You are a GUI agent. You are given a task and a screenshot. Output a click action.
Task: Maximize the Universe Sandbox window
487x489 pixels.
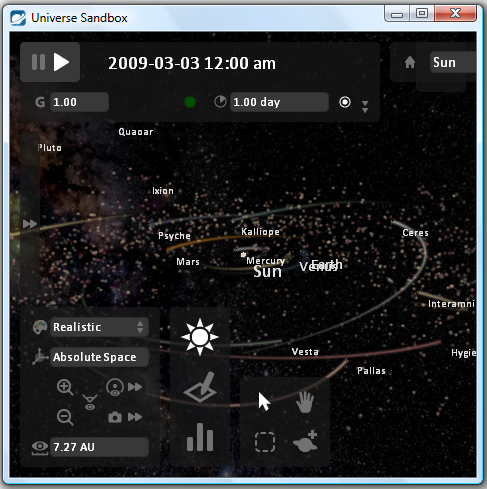pyautogui.click(x=422, y=14)
